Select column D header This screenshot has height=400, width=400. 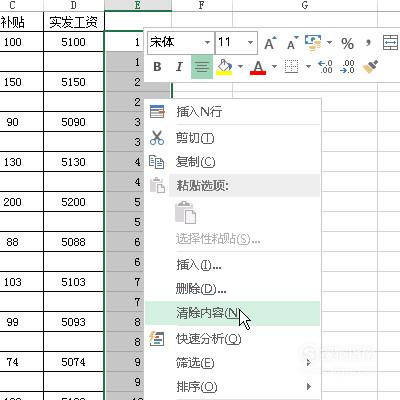(x=74, y=5)
